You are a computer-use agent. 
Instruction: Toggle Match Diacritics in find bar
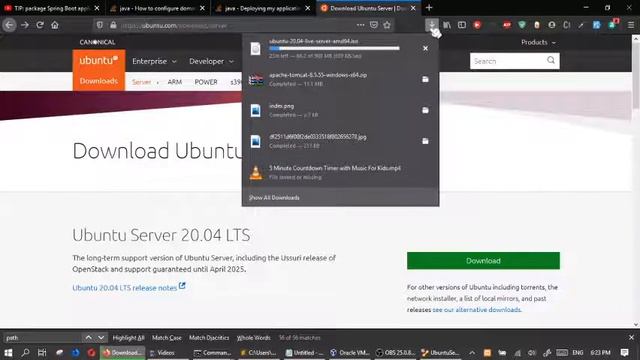pos(209,338)
